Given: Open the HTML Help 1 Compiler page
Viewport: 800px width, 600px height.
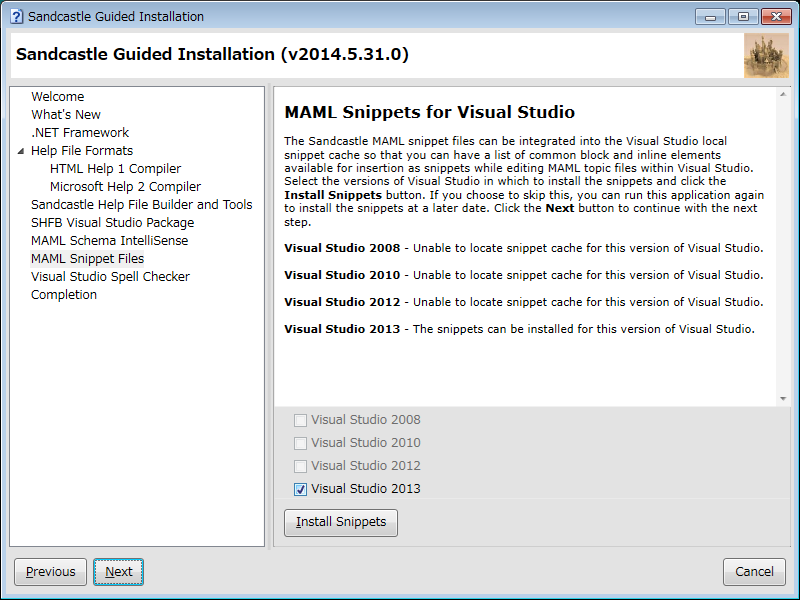Looking at the screenshot, I should pyautogui.click(x=115, y=168).
